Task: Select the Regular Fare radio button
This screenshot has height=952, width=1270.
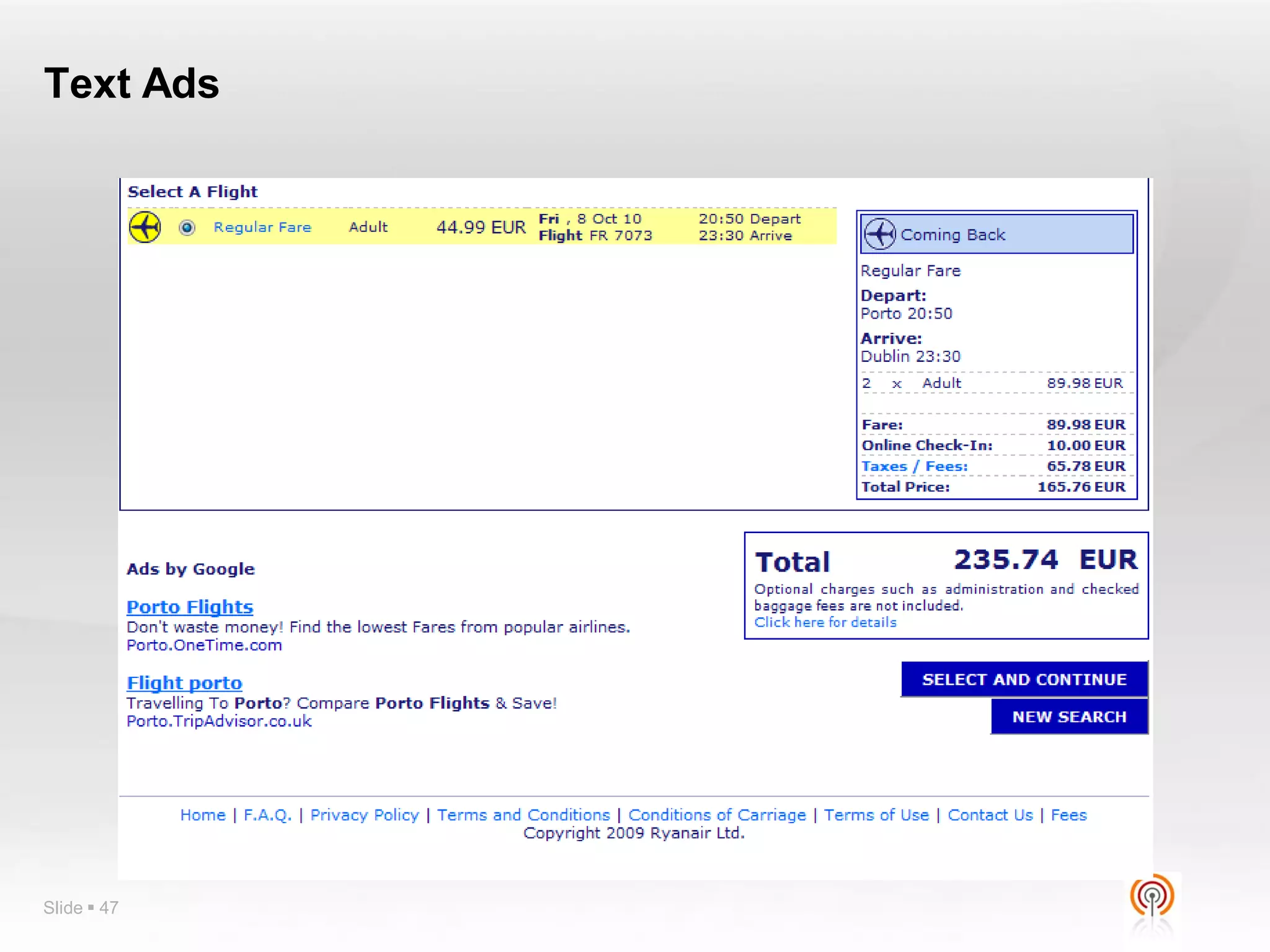Action: click(187, 227)
